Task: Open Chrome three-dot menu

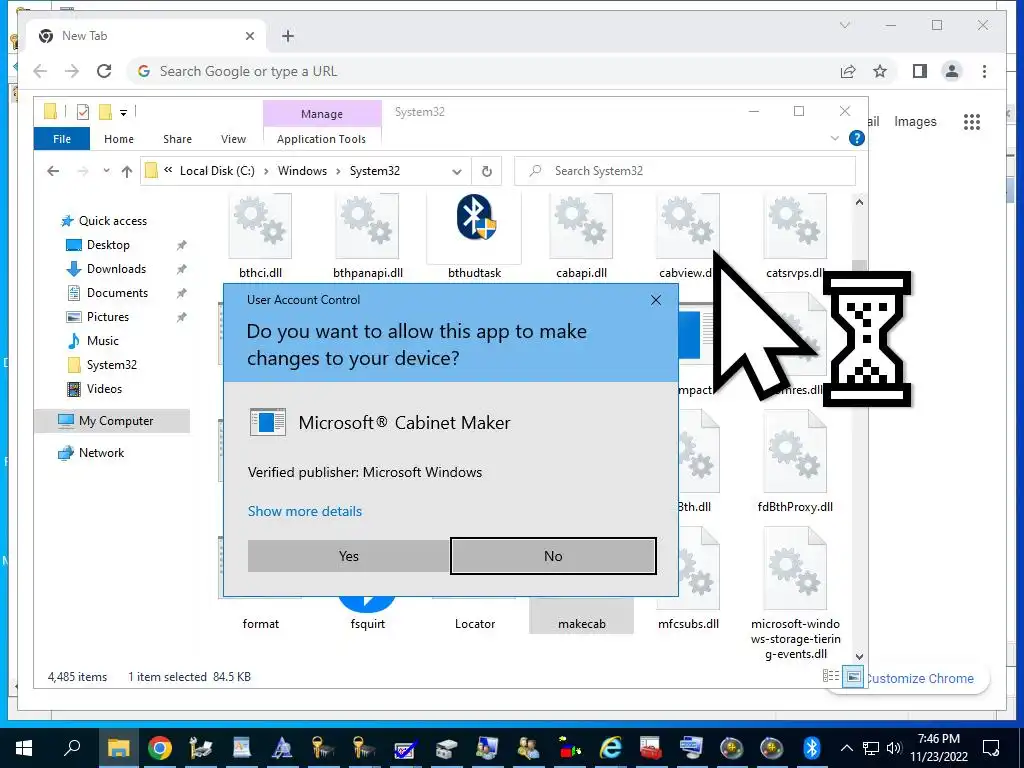Action: (x=984, y=71)
